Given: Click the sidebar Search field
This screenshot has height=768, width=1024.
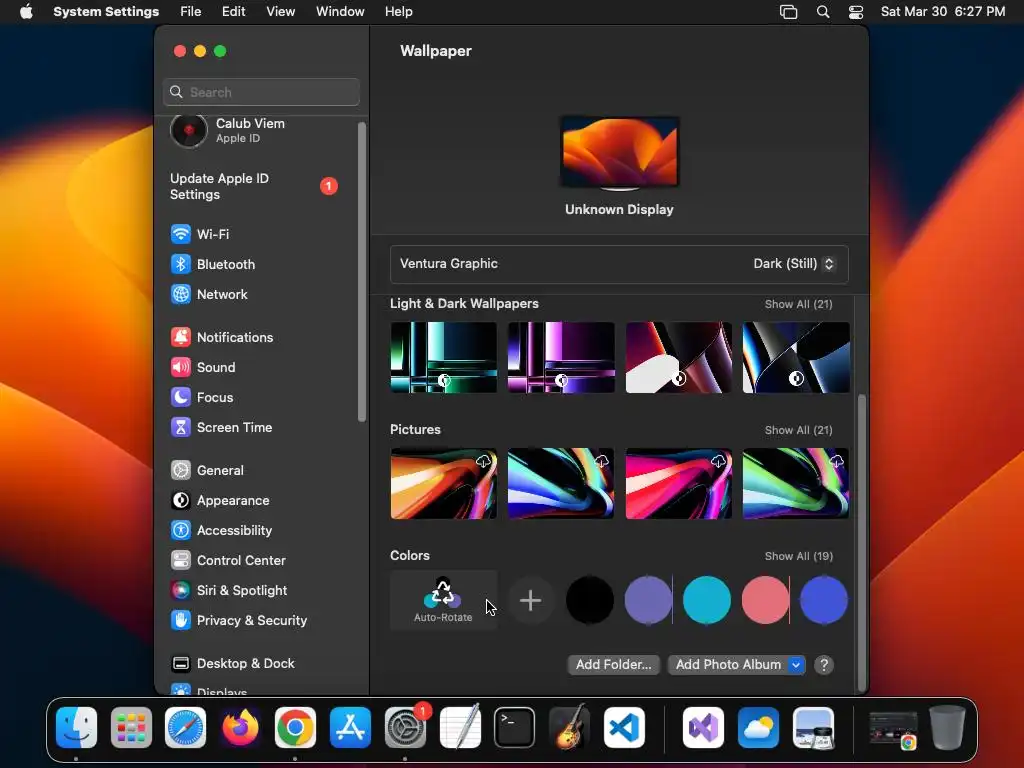Looking at the screenshot, I should (x=261, y=92).
